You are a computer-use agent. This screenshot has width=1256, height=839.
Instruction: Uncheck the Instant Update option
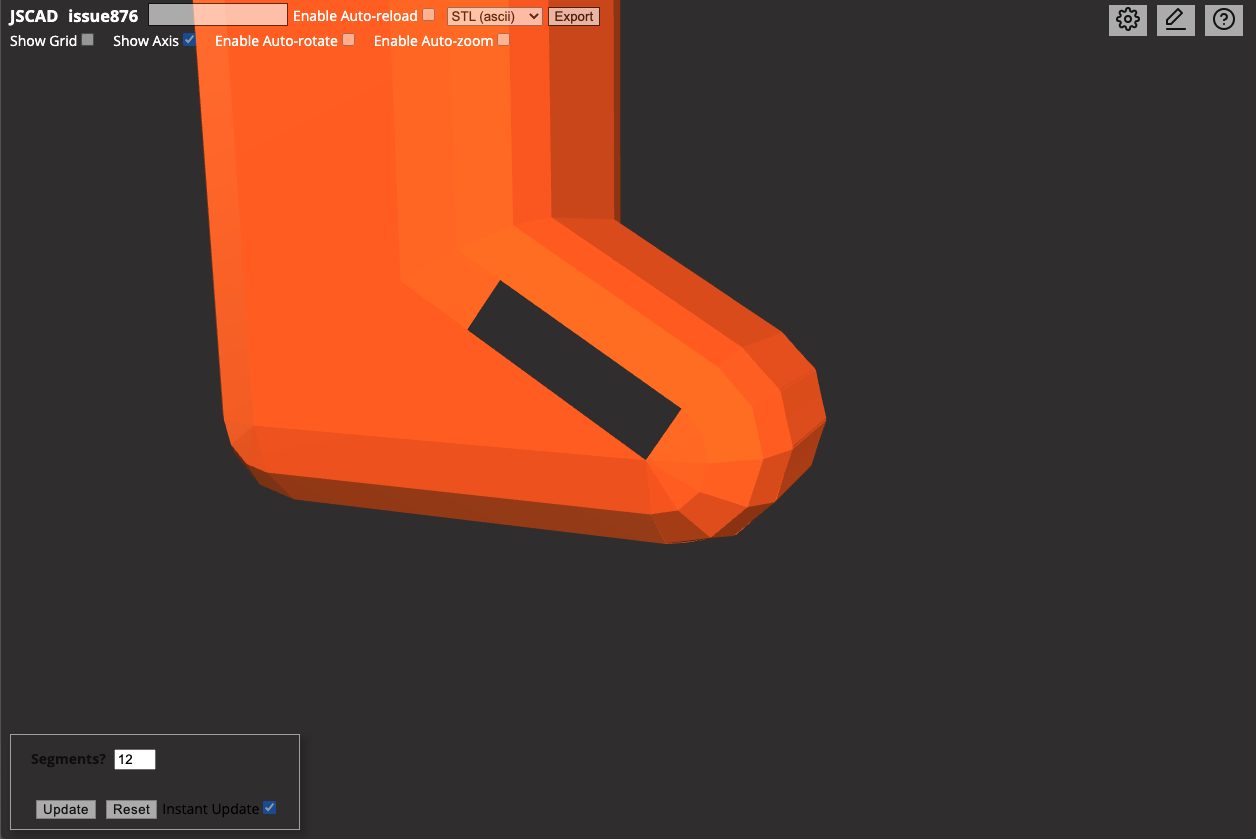(x=269, y=808)
